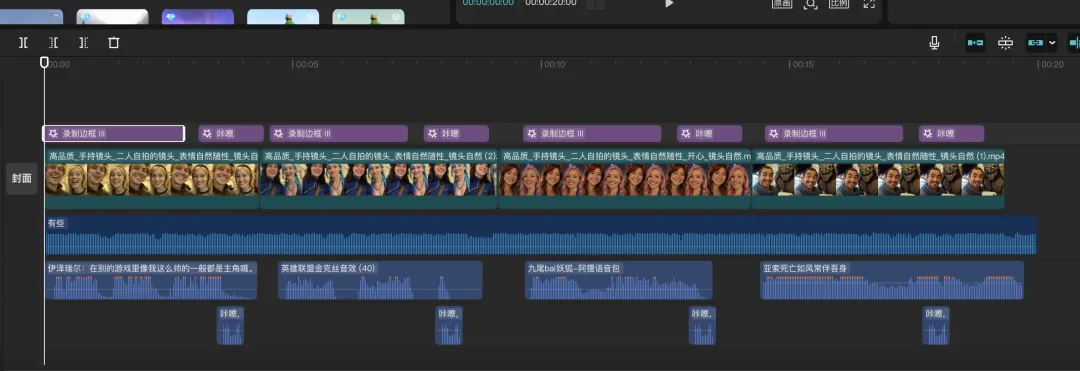Image resolution: width=1080 pixels, height=371 pixels.
Task: Expand the dropdown arrow beside the linkage icon
Action: tap(1052, 43)
